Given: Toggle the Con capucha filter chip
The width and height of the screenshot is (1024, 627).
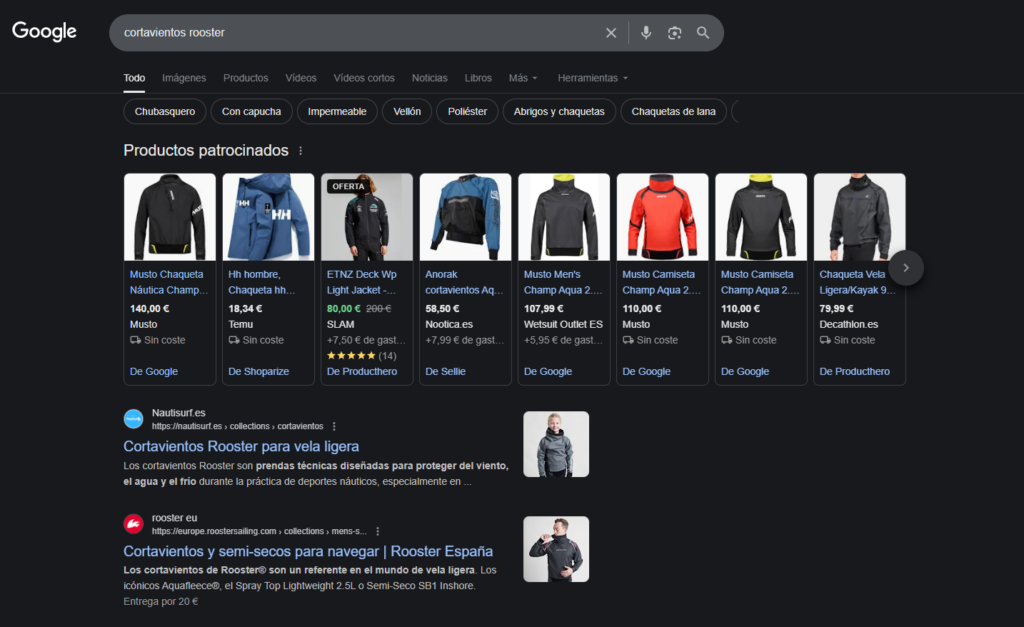Looking at the screenshot, I should [251, 112].
